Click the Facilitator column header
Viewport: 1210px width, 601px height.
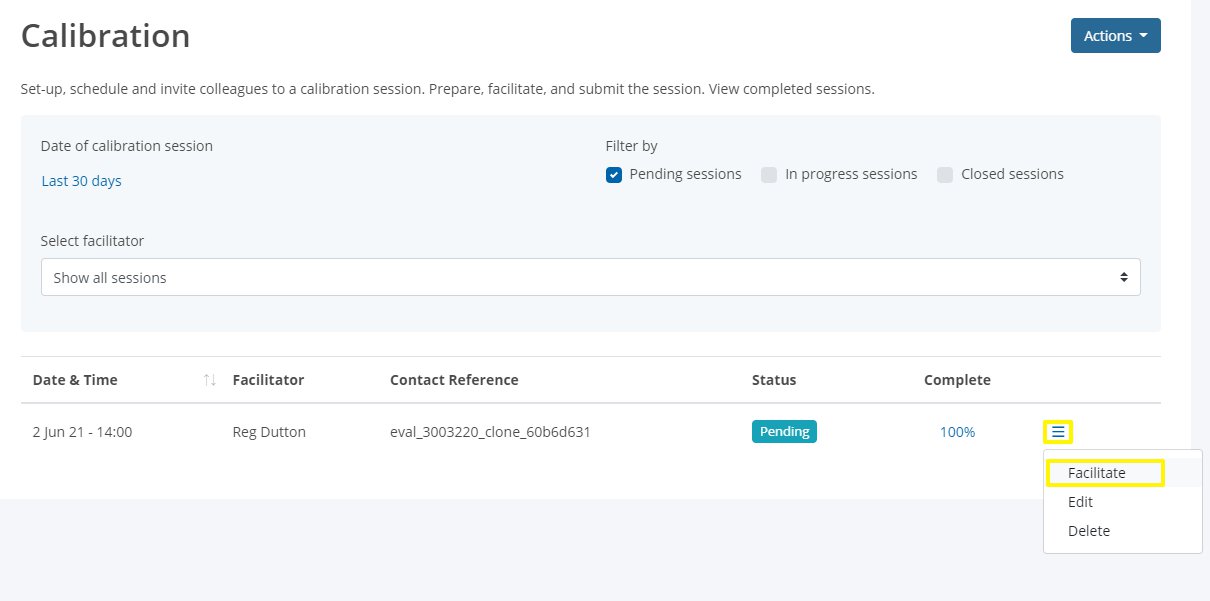[268, 380]
